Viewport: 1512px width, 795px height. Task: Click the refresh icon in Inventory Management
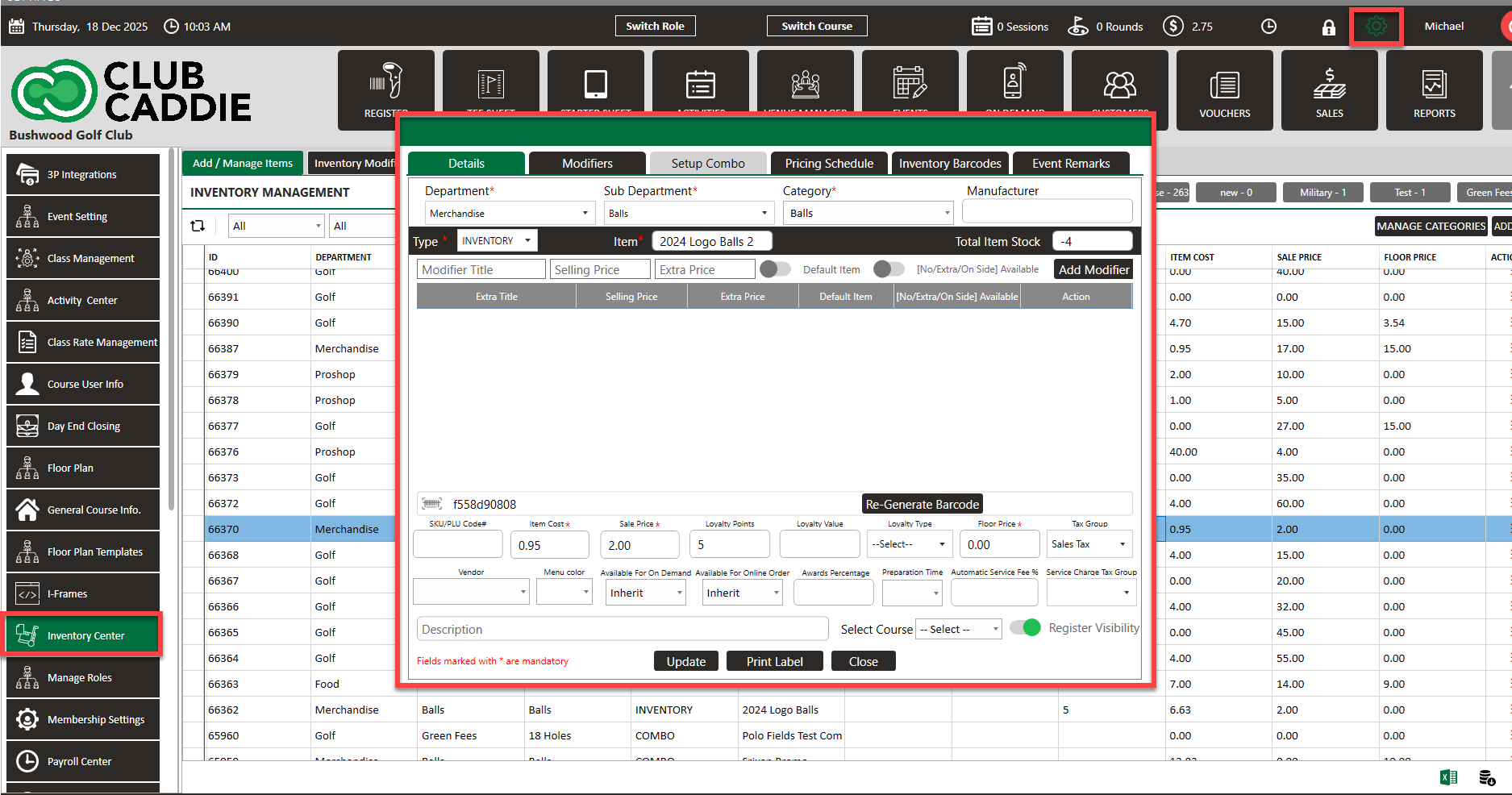pos(198,226)
